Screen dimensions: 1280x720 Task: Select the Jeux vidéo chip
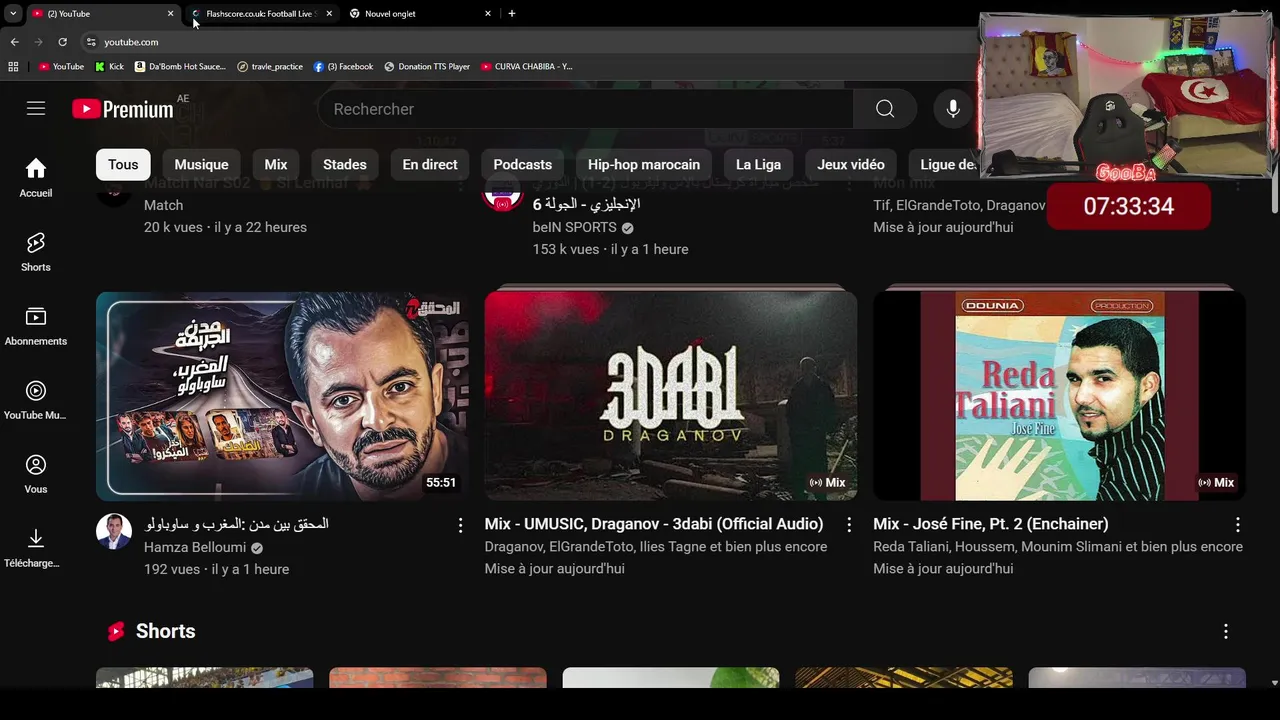click(851, 165)
